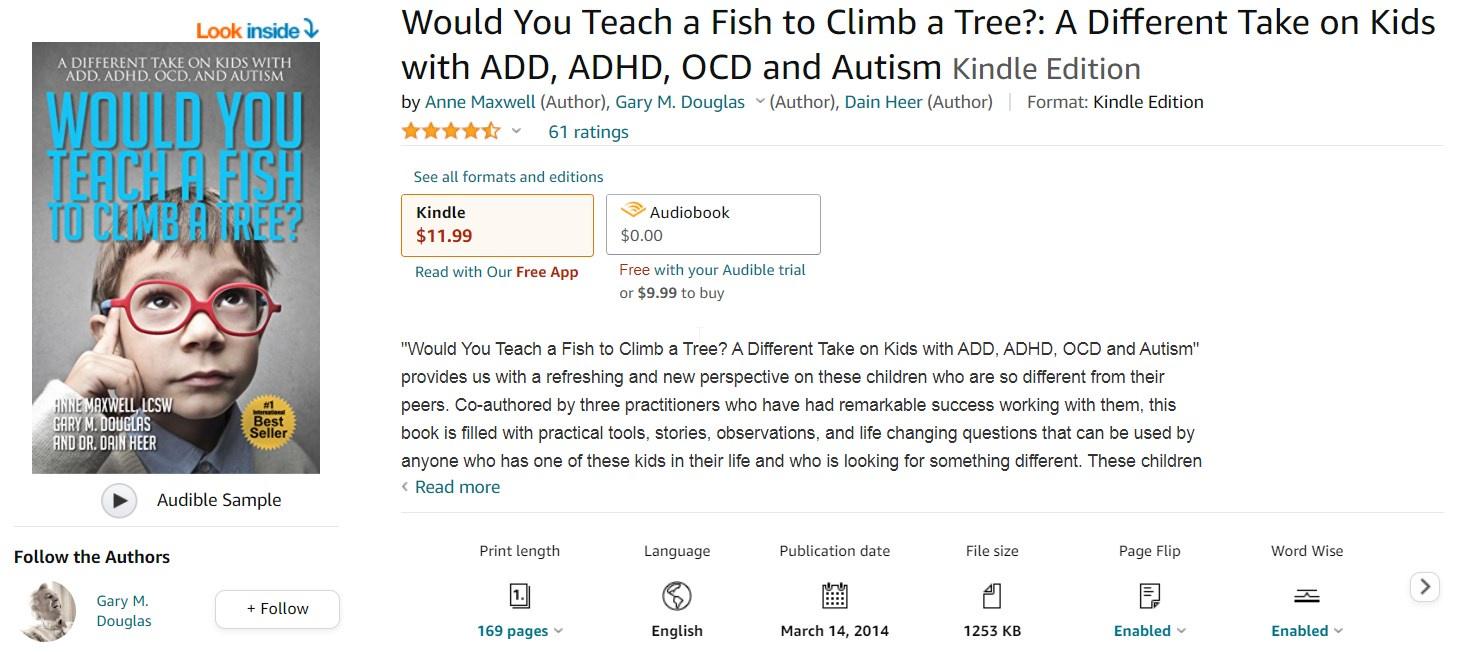The width and height of the screenshot is (1474, 652).
Task: Click the Publication date calendar icon
Action: tap(834, 597)
